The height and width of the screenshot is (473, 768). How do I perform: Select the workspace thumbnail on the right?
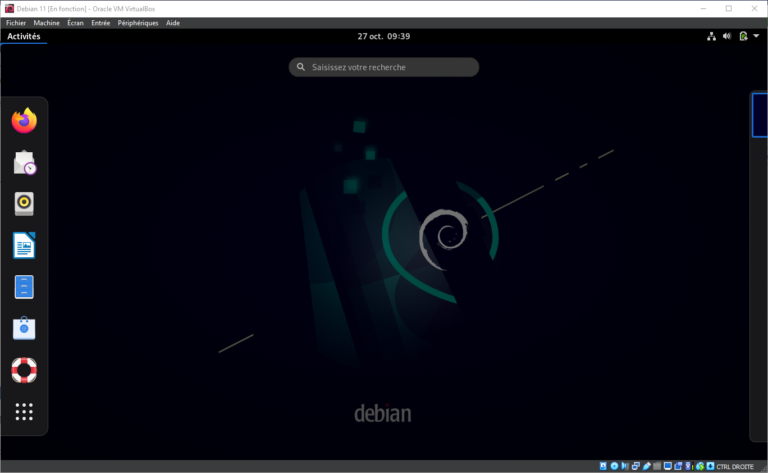[x=760, y=115]
